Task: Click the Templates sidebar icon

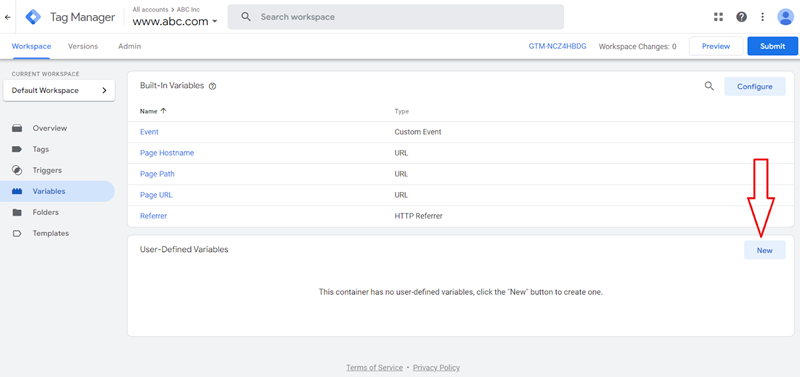Action: point(17,233)
